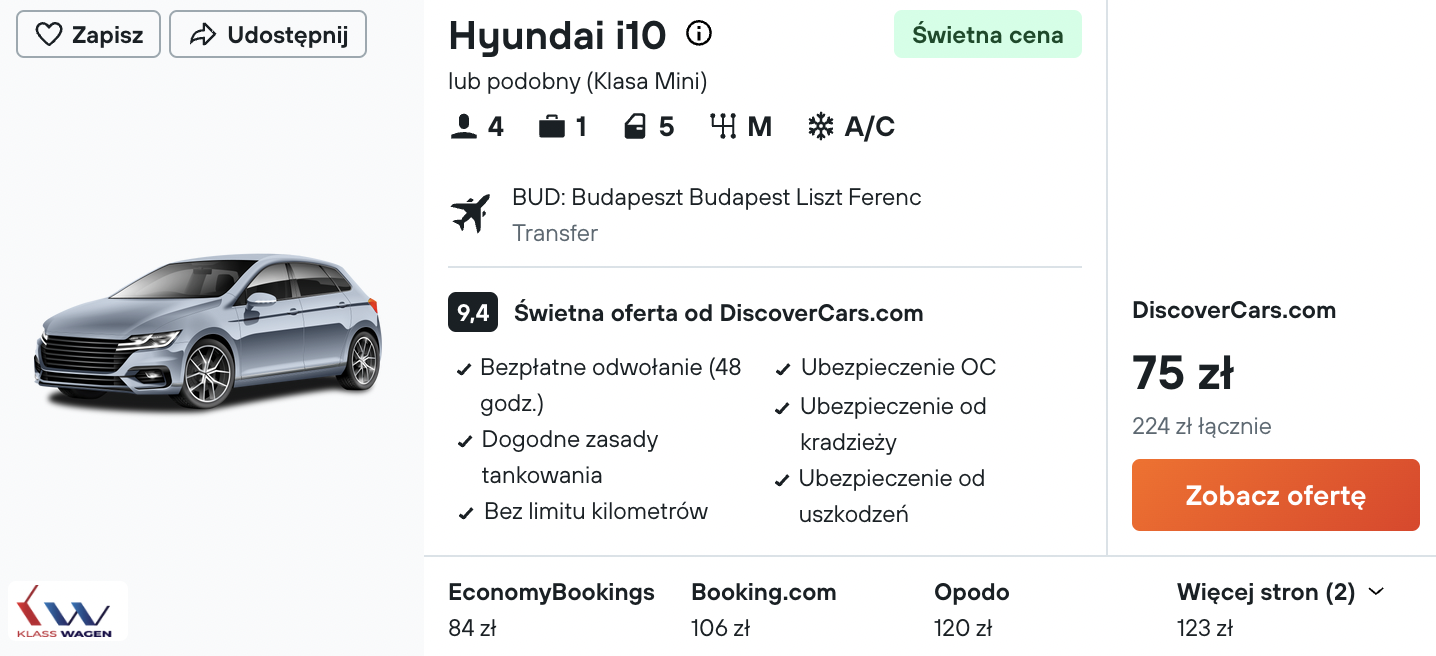The width and height of the screenshot is (1436, 656).
Task: Click the manual gearbox icon labeled M
Action: (724, 127)
